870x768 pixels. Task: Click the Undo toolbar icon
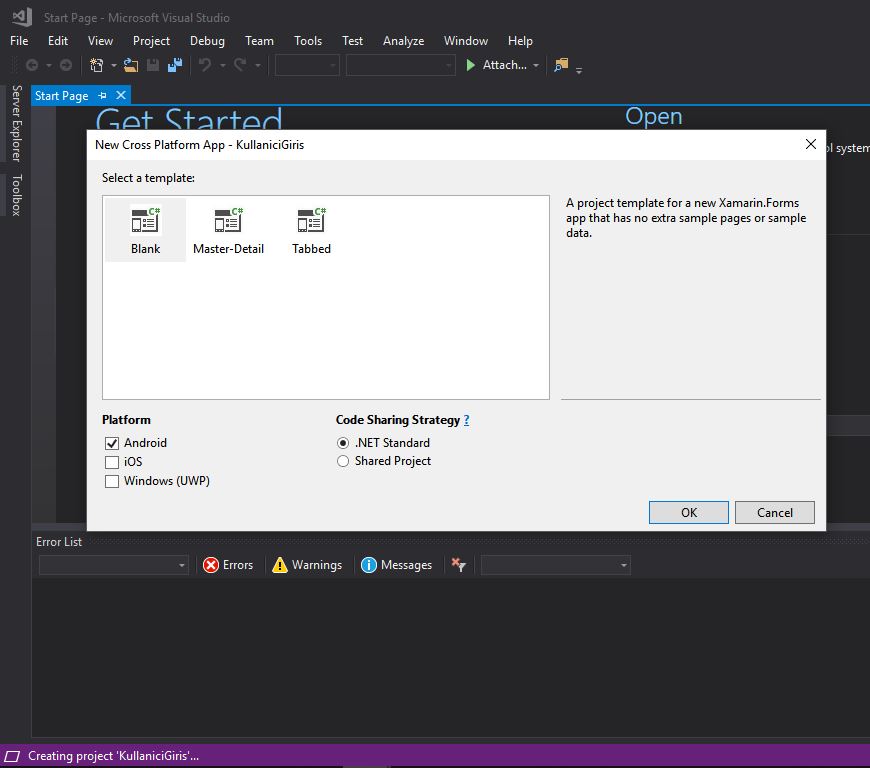click(205, 65)
